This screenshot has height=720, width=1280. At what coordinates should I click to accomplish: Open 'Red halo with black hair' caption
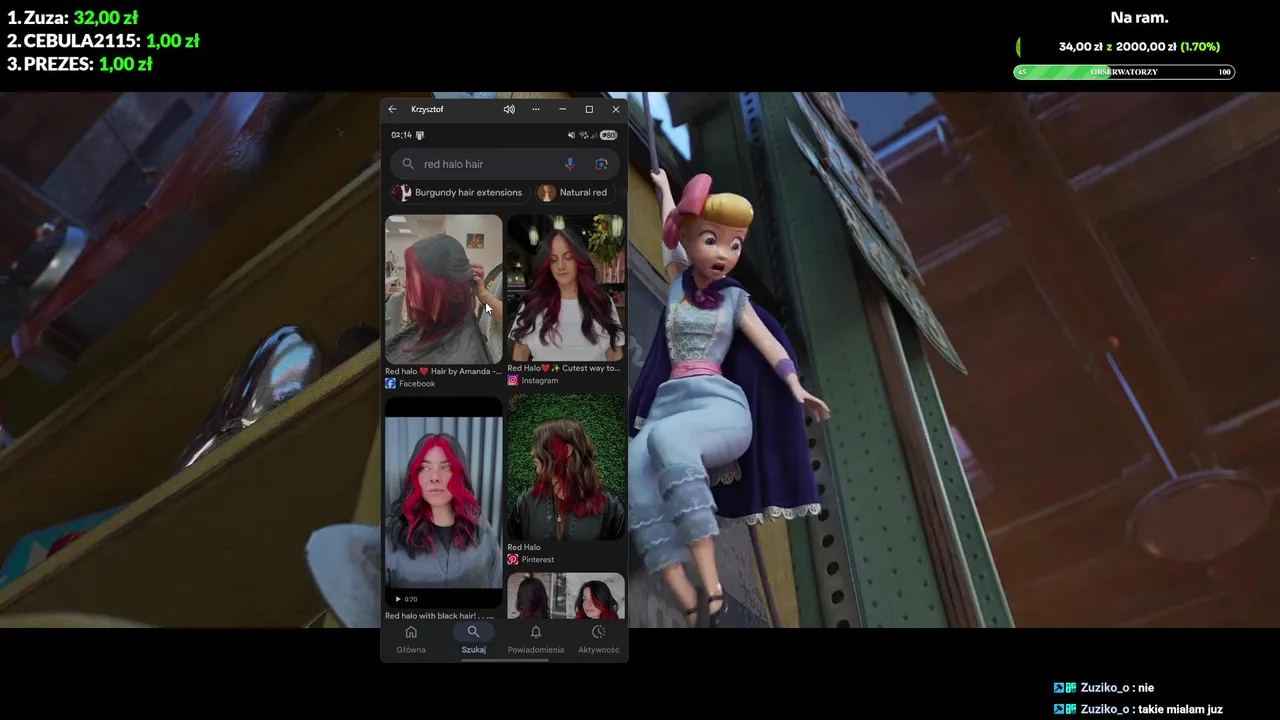440,616
